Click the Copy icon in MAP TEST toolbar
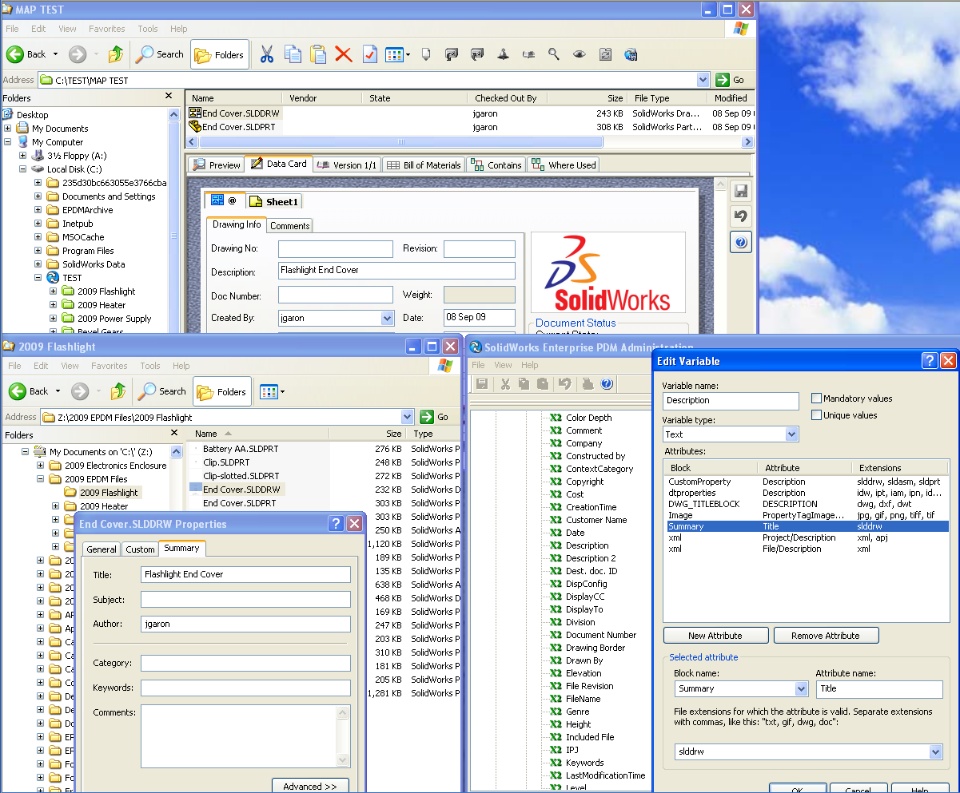Screen dimensions: 960x793 pos(293,54)
